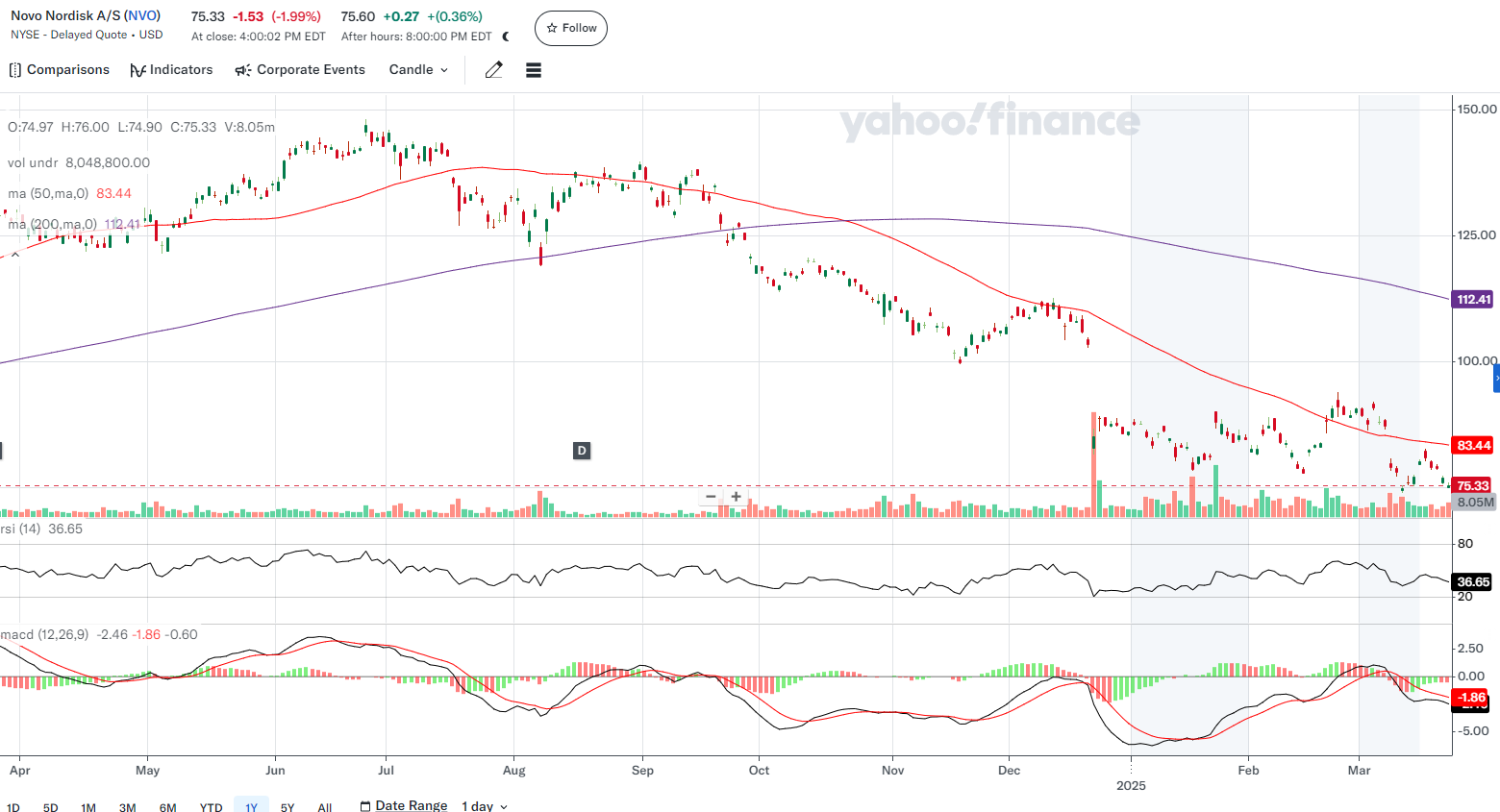Screen dimensions: 1500x812
Task: Select the 6M range tab
Action: pyautogui.click(x=167, y=807)
